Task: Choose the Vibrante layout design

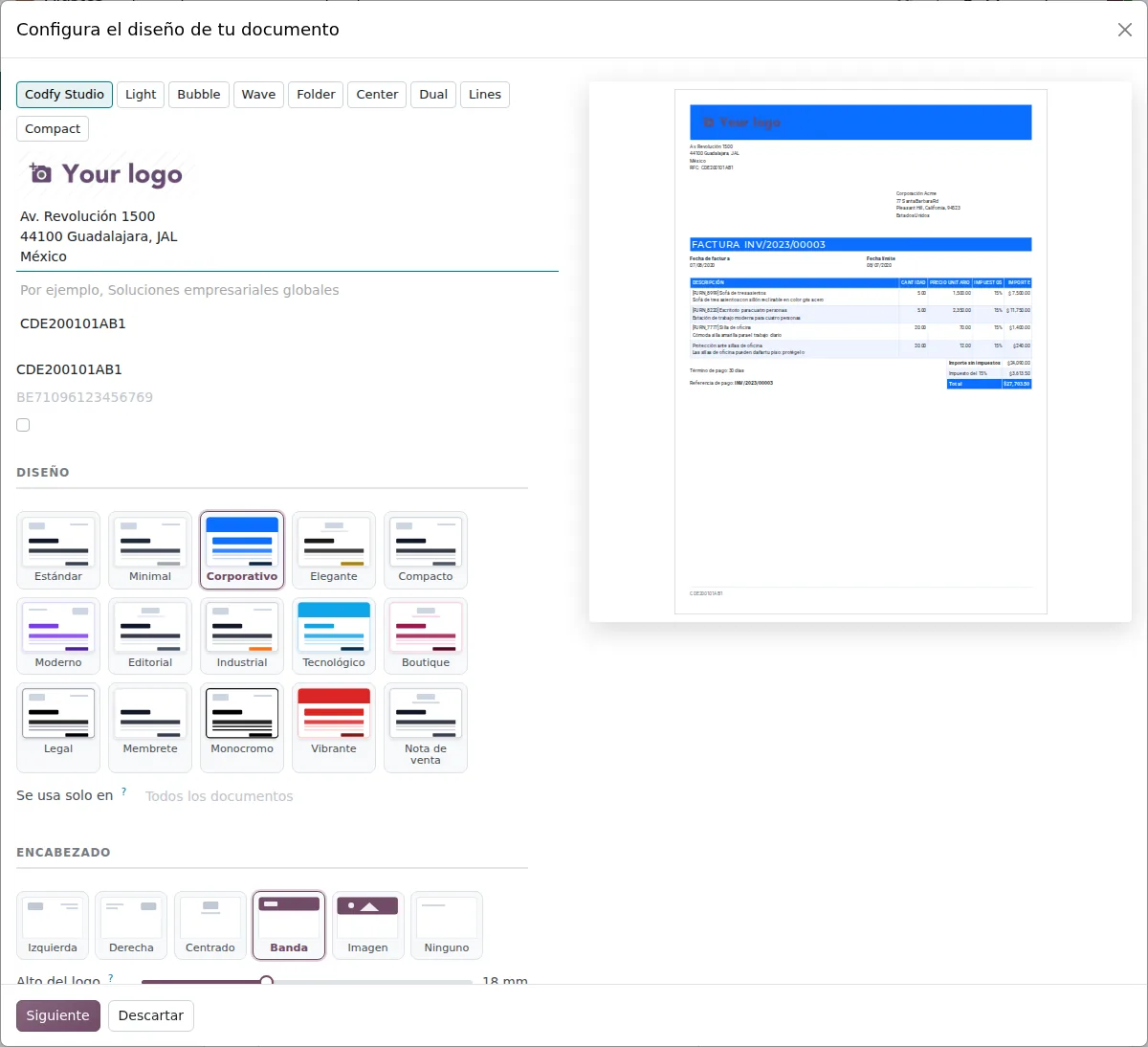Action: [x=334, y=728]
